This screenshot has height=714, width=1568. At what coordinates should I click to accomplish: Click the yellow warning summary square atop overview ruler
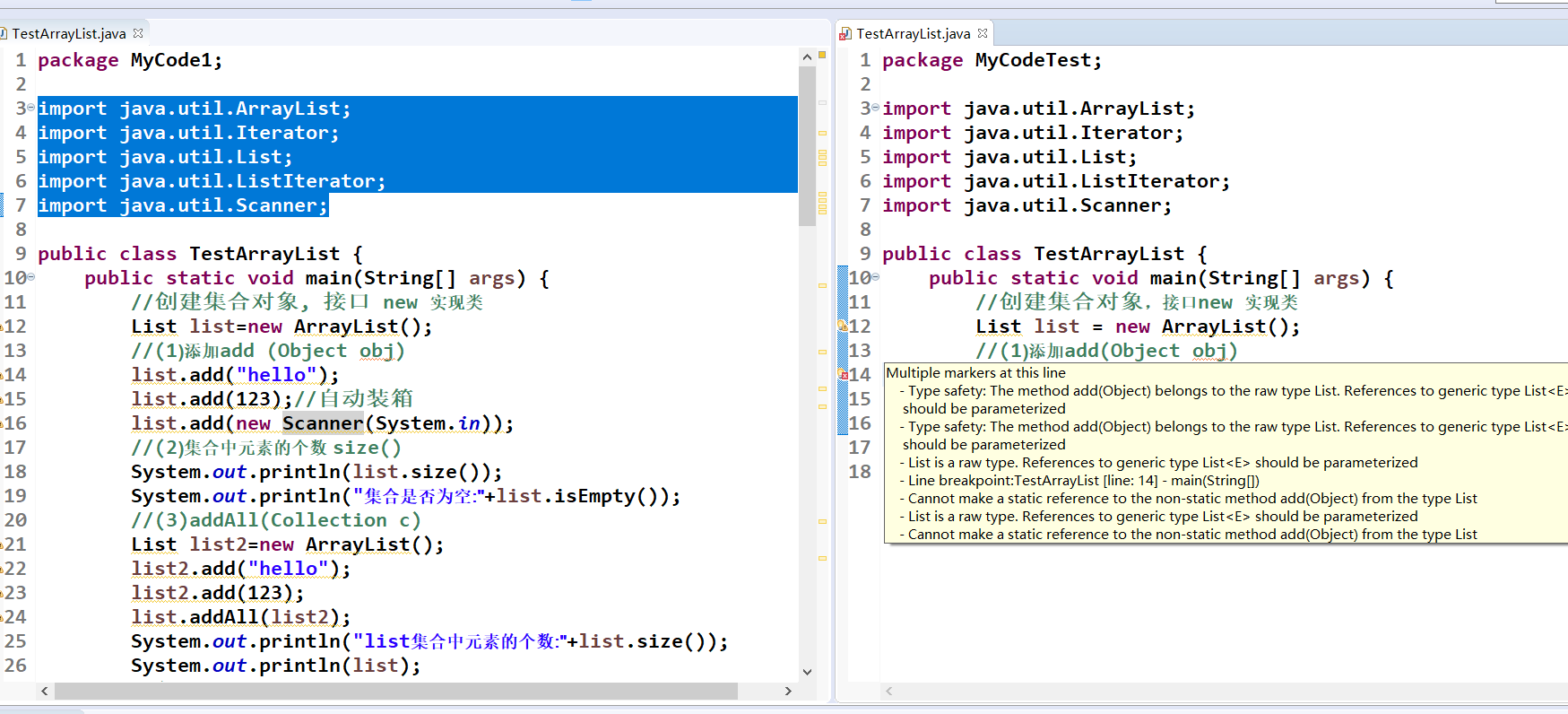(x=822, y=55)
